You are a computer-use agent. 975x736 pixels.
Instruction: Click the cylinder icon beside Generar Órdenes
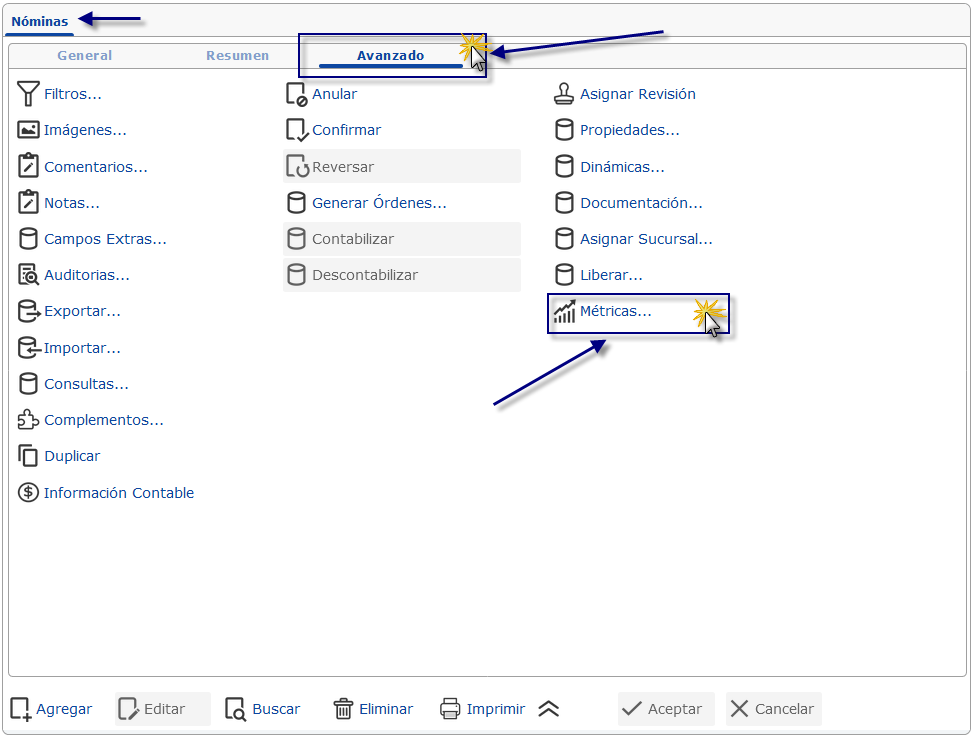[x=296, y=203]
